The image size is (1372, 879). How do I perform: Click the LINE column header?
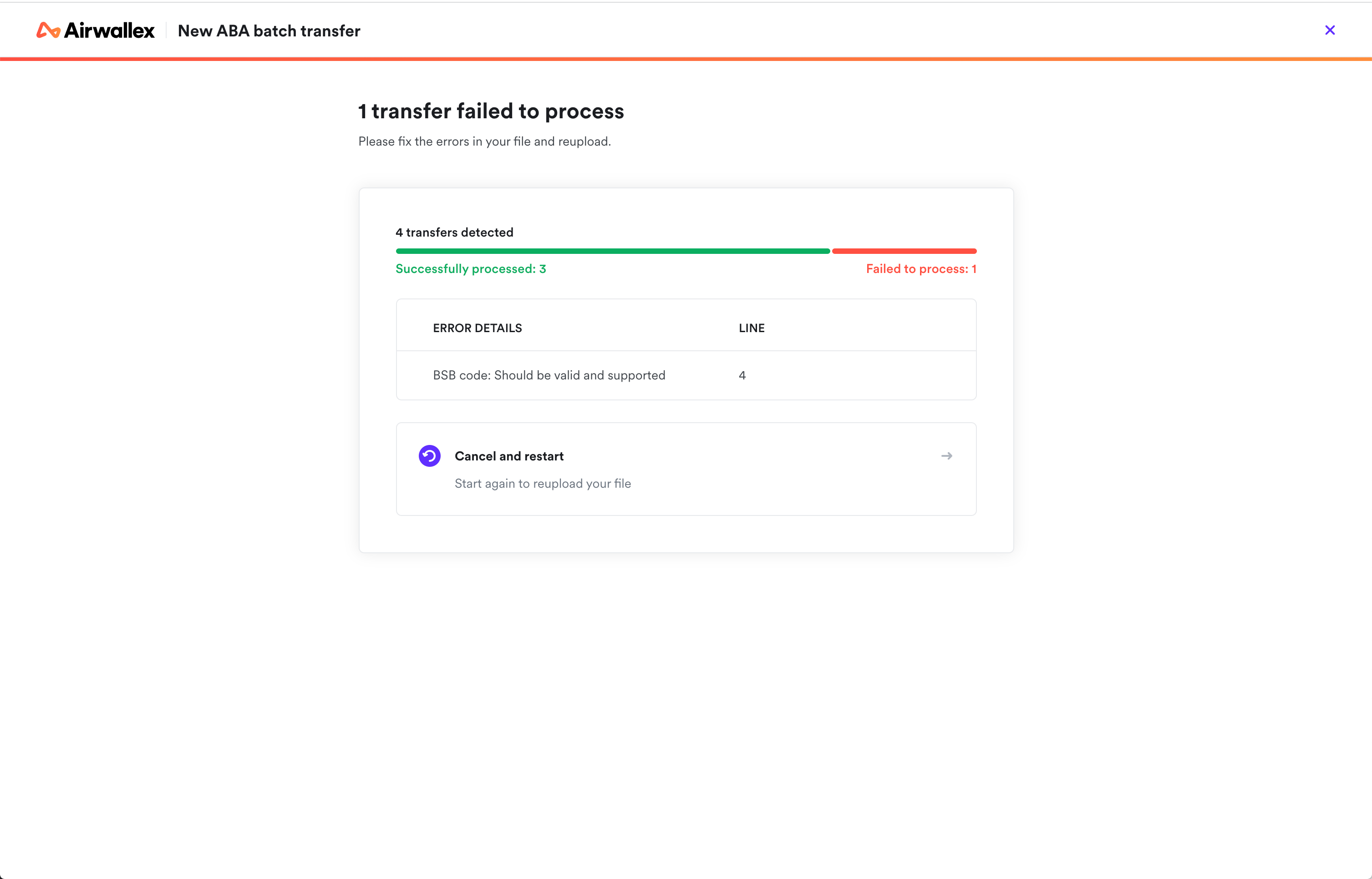click(x=752, y=328)
